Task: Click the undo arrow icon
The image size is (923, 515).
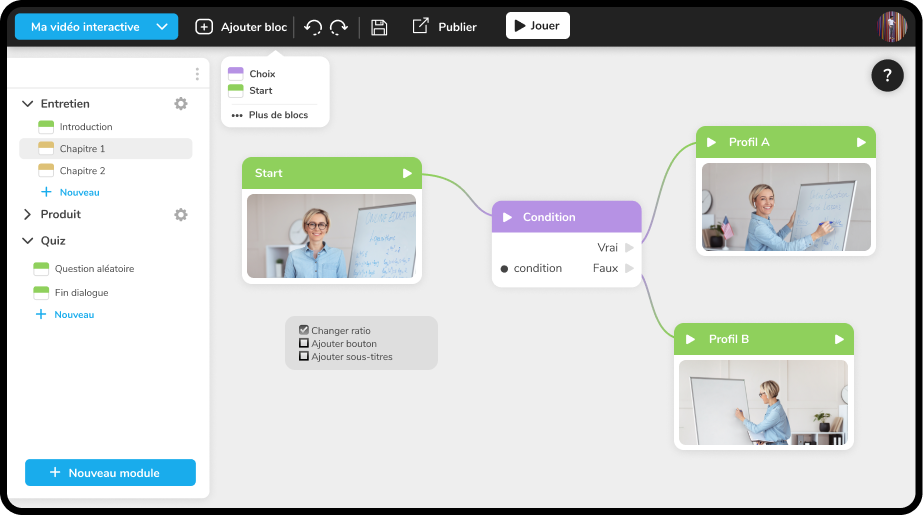Action: [313, 27]
